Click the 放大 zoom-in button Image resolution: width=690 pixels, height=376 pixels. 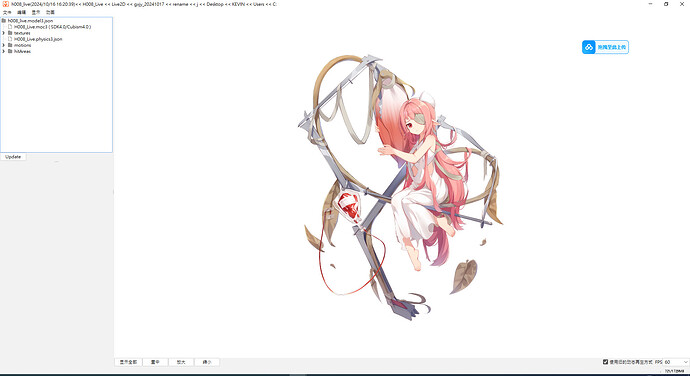(181, 362)
